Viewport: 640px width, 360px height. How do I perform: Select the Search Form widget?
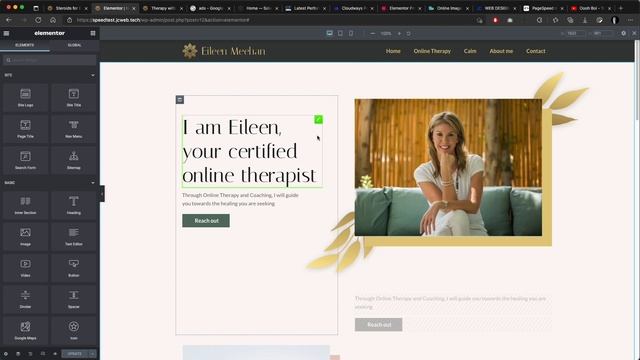coord(25,160)
